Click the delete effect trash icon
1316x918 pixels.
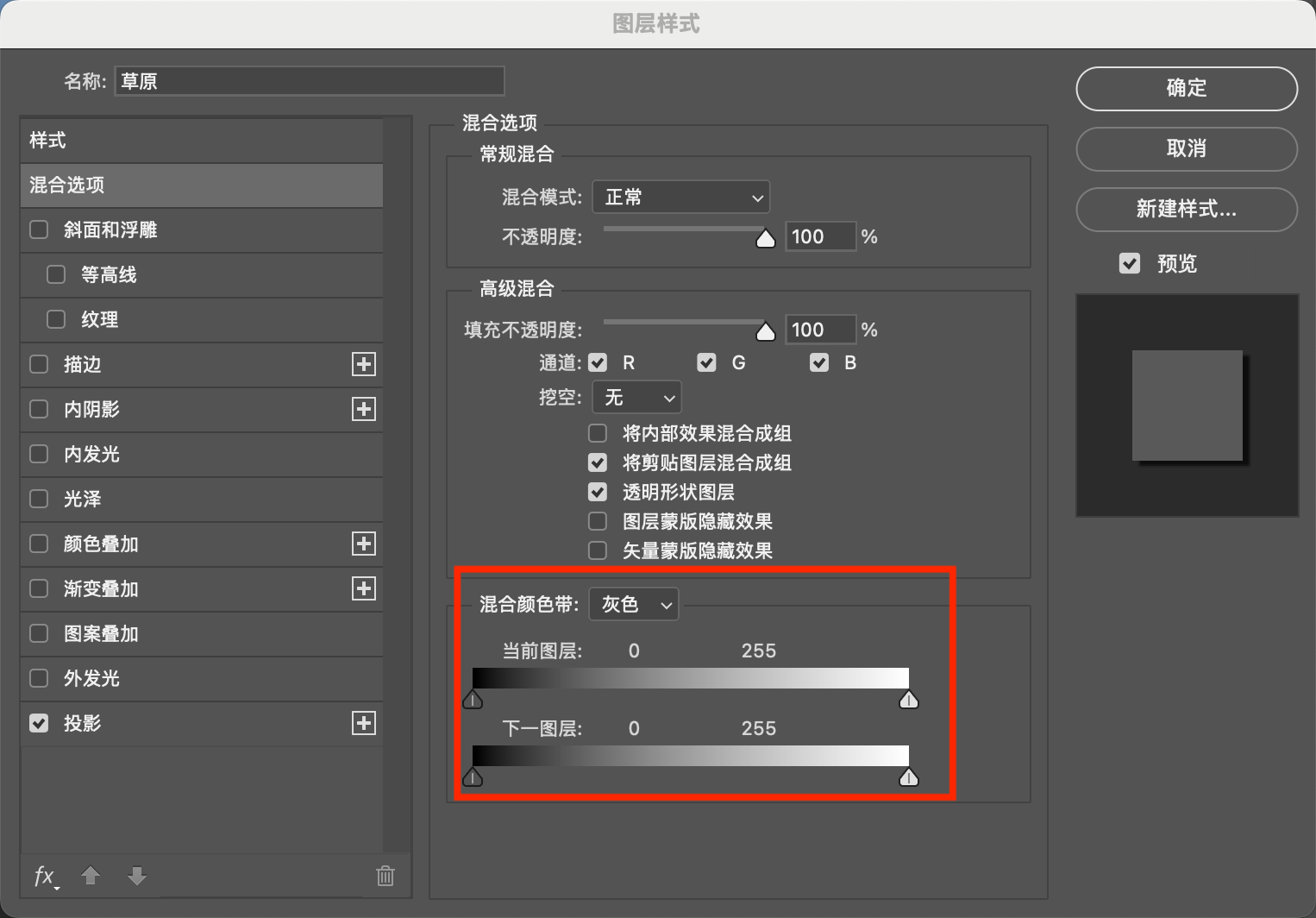(x=385, y=877)
